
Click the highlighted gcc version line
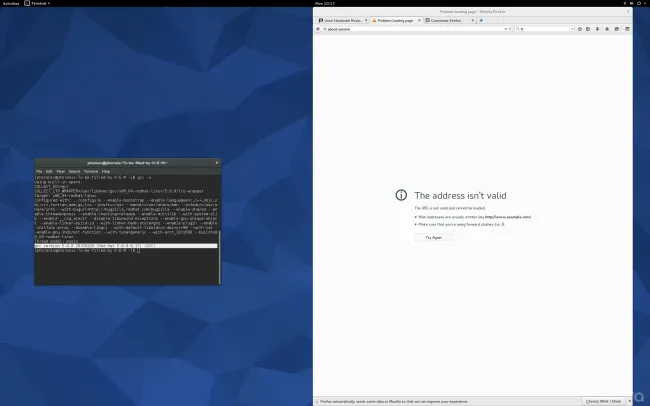click(126, 246)
